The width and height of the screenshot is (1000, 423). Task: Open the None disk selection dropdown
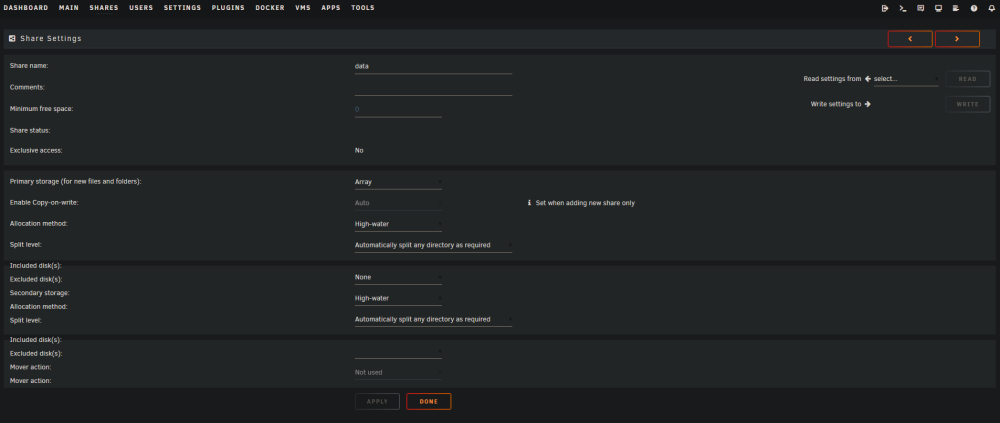[x=398, y=278]
